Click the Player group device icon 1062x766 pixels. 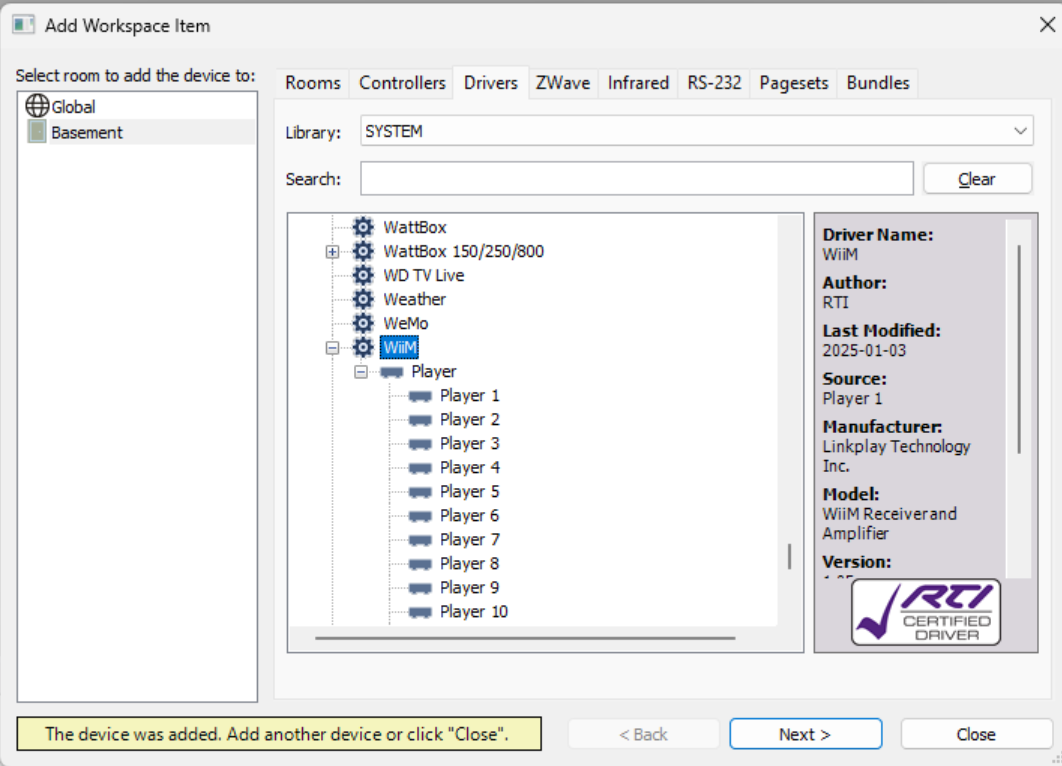click(392, 372)
